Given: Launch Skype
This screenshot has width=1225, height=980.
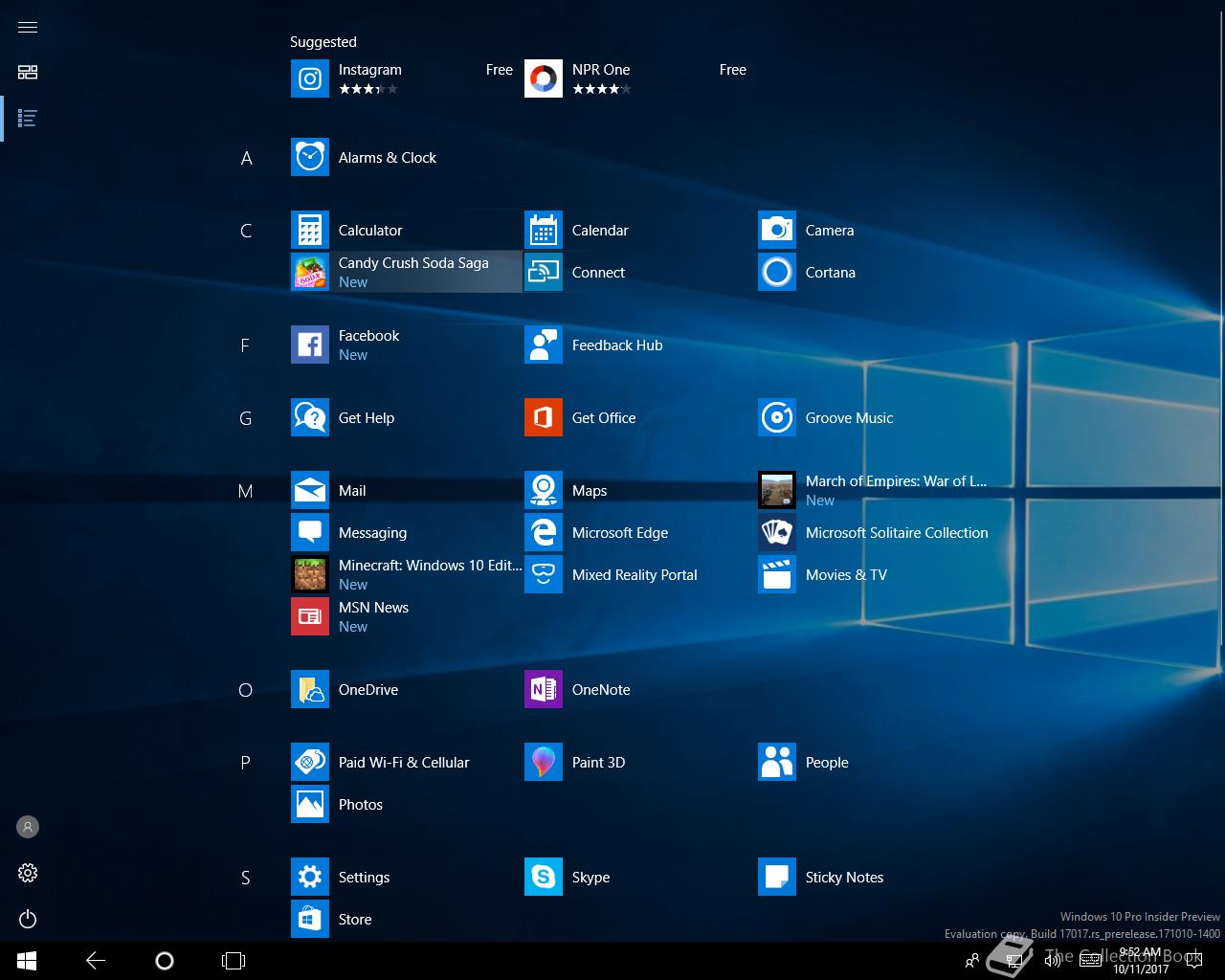Looking at the screenshot, I should pyautogui.click(x=639, y=877).
